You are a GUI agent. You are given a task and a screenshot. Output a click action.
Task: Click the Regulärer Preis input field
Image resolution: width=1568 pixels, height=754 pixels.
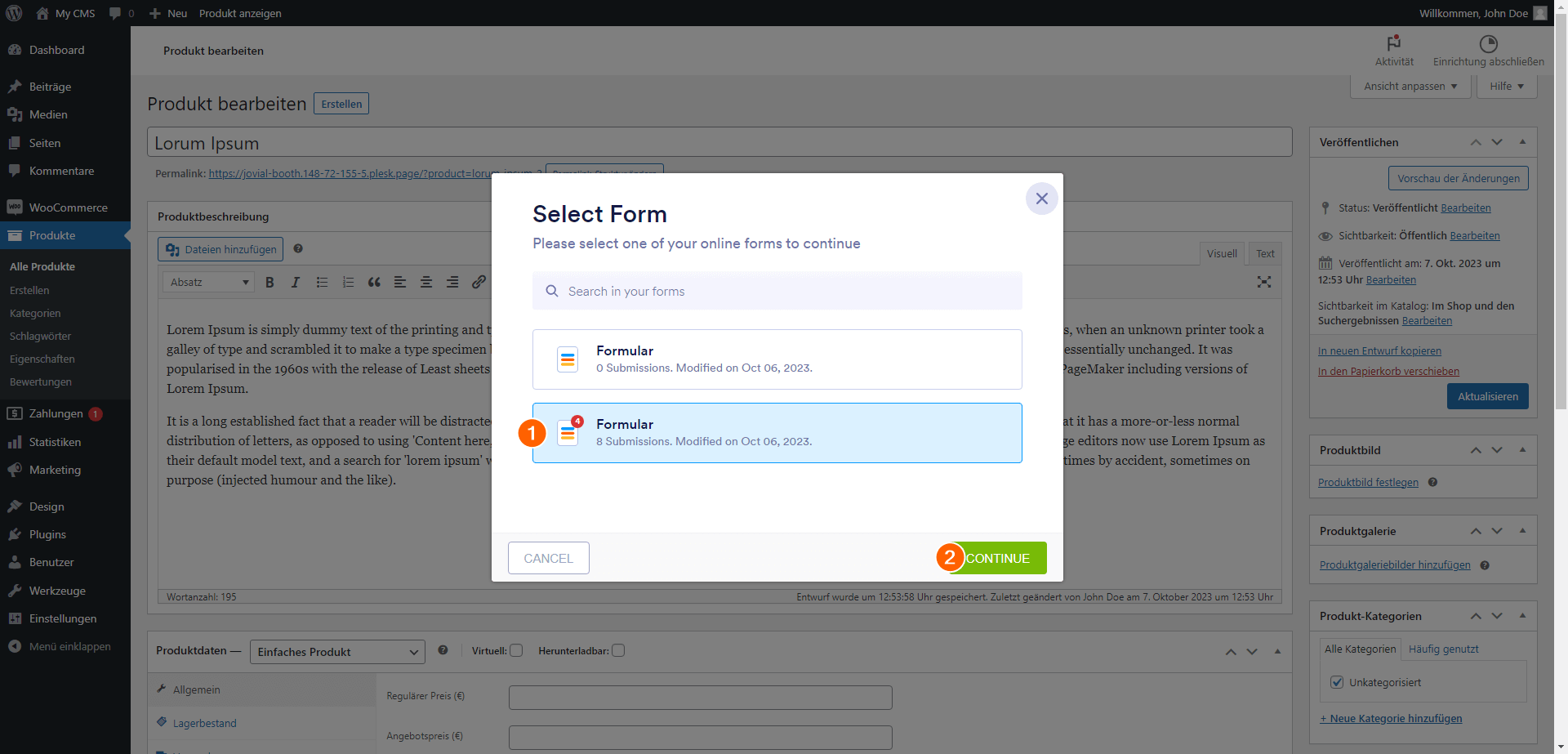point(700,698)
